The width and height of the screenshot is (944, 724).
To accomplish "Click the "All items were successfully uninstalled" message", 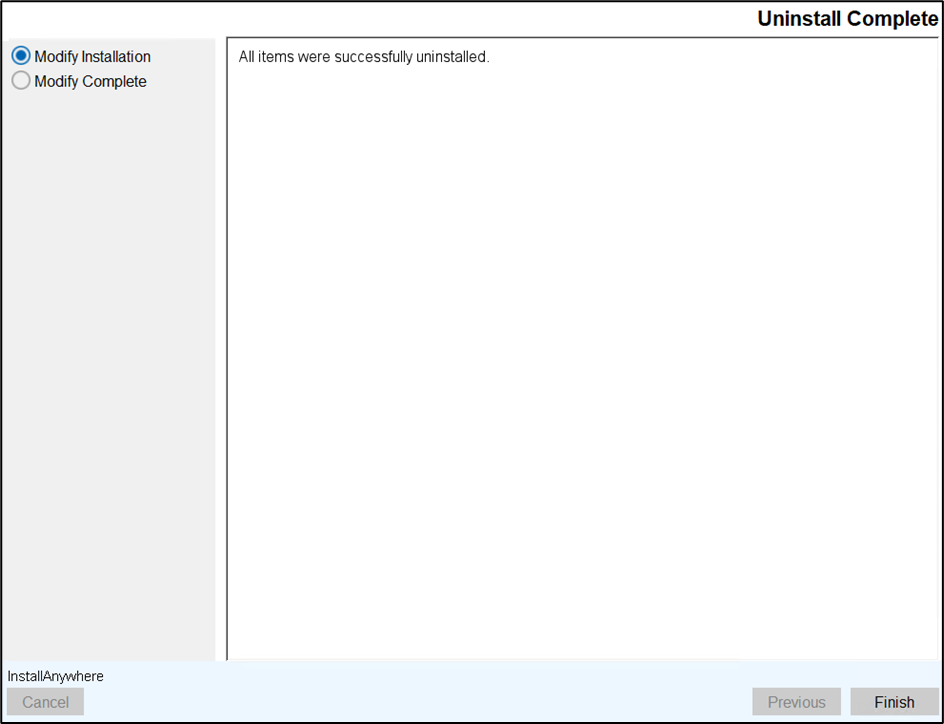I will 363,57.
